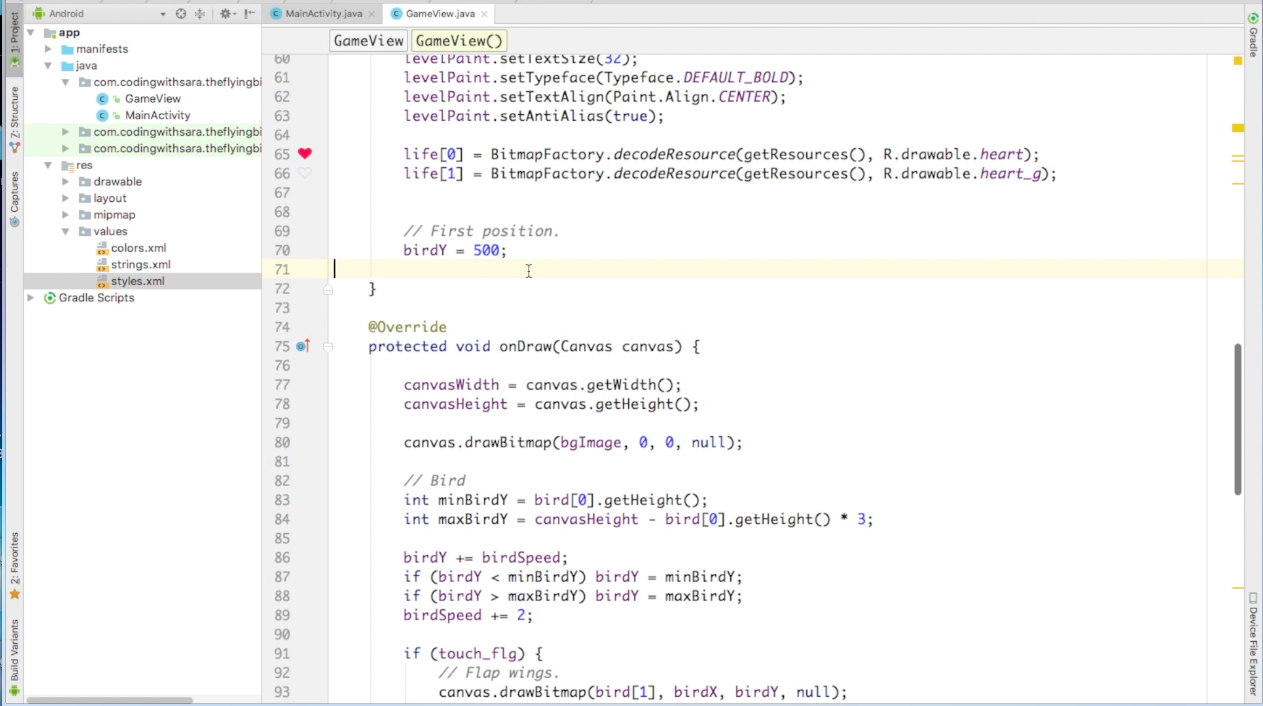1263x706 pixels.
Task: Click the collapse all icon in Project panel
Action: pos(200,14)
